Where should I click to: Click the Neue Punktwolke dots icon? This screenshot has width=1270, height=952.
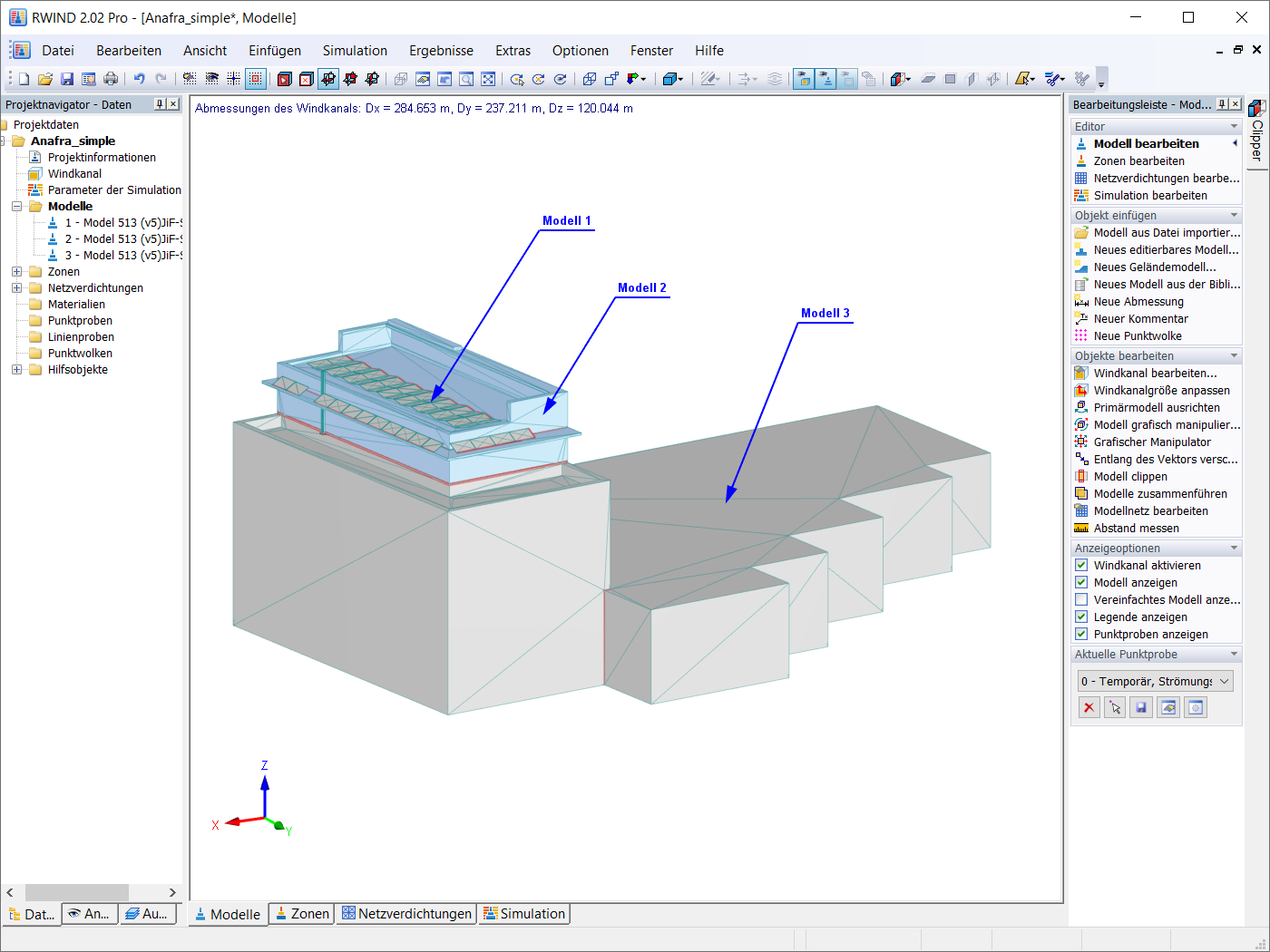pyautogui.click(x=1081, y=335)
